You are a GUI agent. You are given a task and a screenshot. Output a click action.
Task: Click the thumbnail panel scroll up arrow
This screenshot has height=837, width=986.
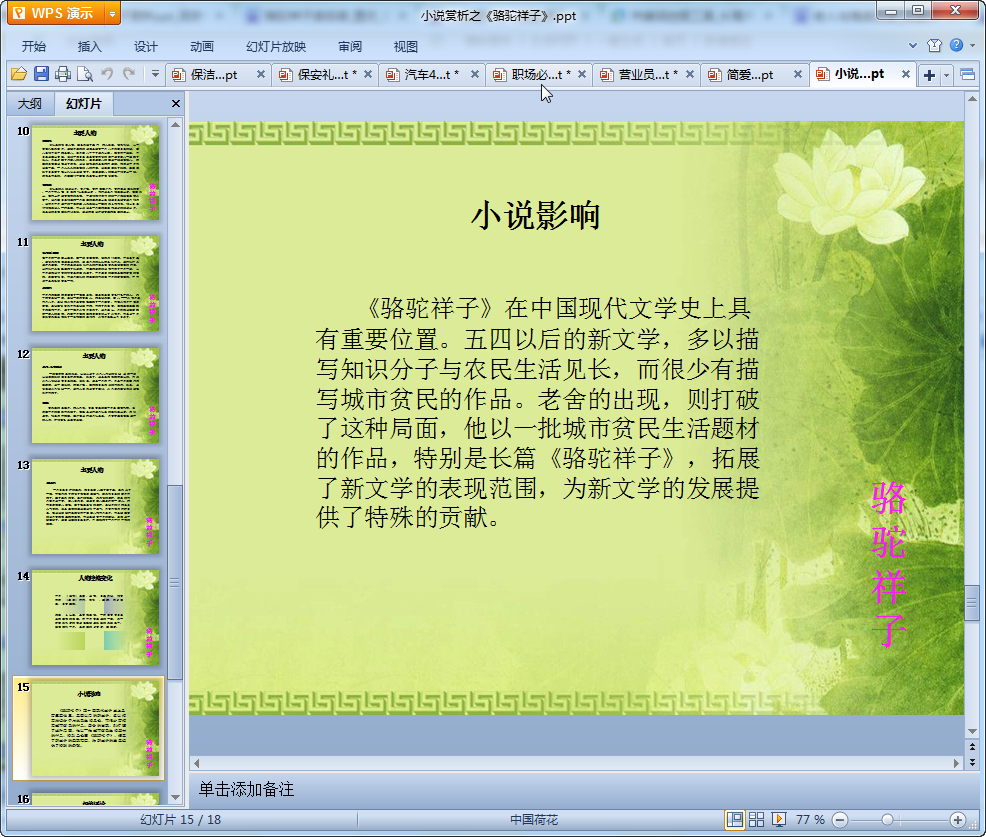(175, 125)
